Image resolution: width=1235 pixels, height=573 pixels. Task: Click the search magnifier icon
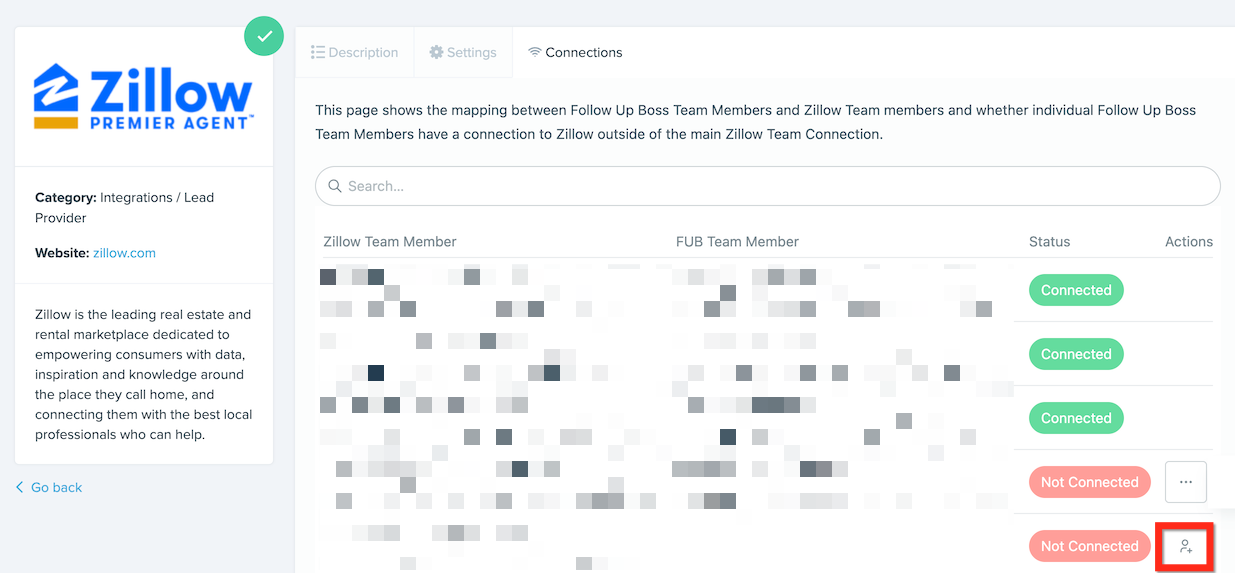click(x=335, y=186)
